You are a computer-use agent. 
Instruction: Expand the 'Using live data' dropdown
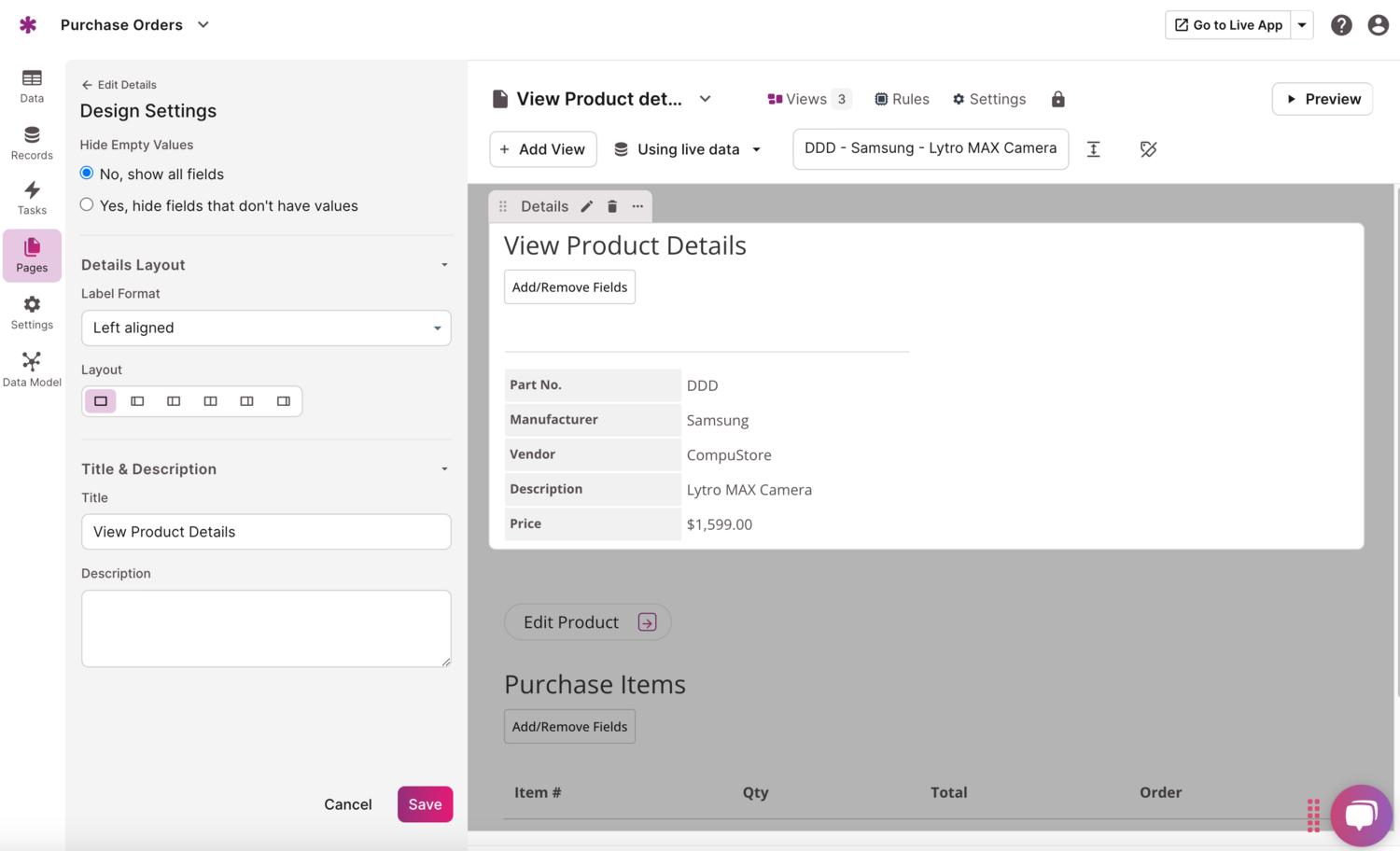point(688,149)
